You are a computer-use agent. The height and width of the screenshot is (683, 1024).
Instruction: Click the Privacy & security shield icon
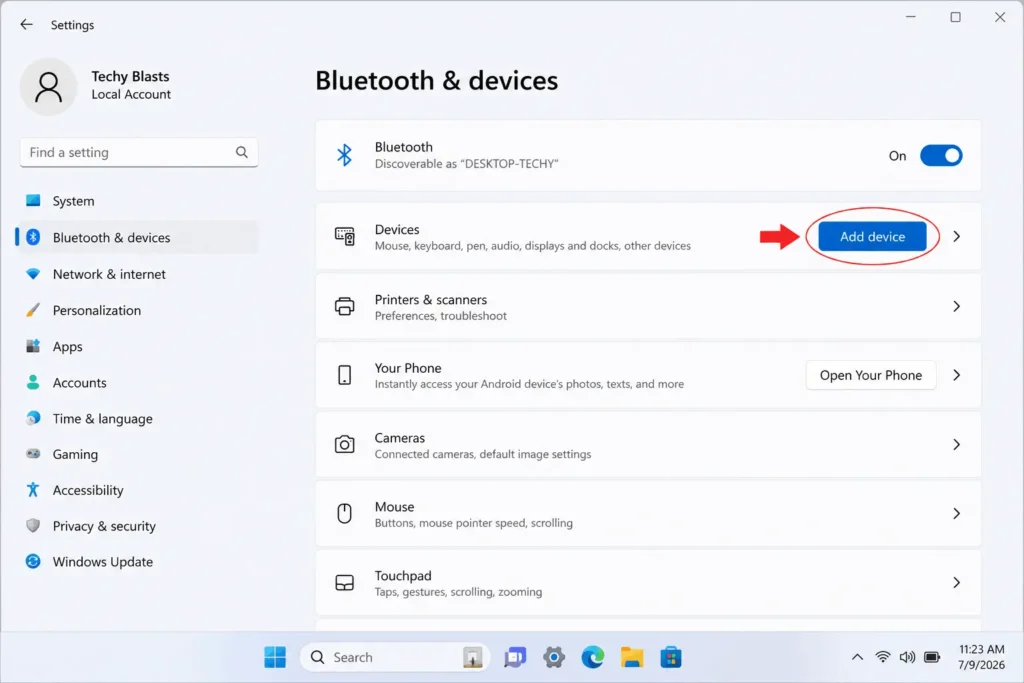33,526
